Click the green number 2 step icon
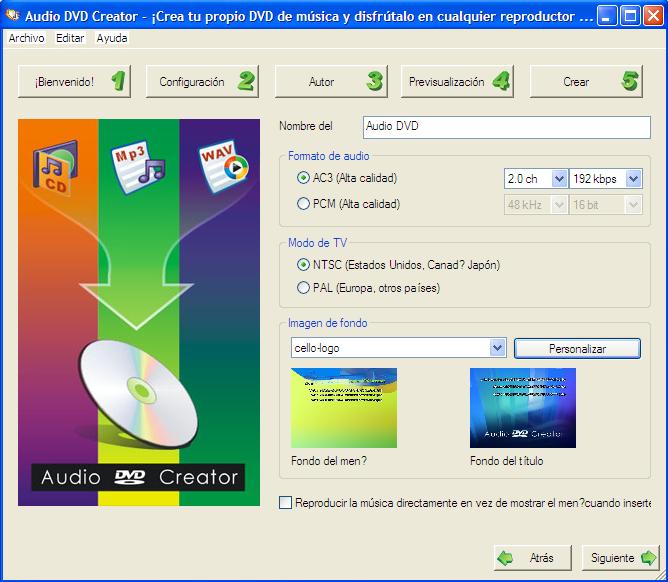The width and height of the screenshot is (668, 582). (x=246, y=81)
